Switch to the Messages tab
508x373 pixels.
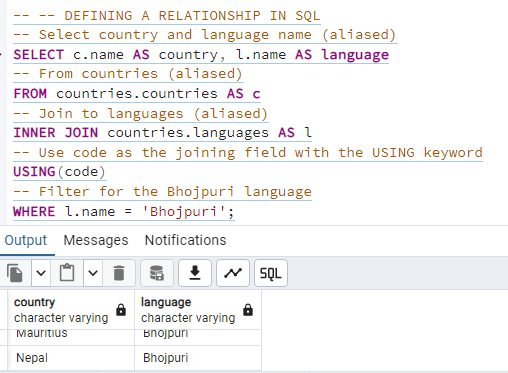(96, 240)
